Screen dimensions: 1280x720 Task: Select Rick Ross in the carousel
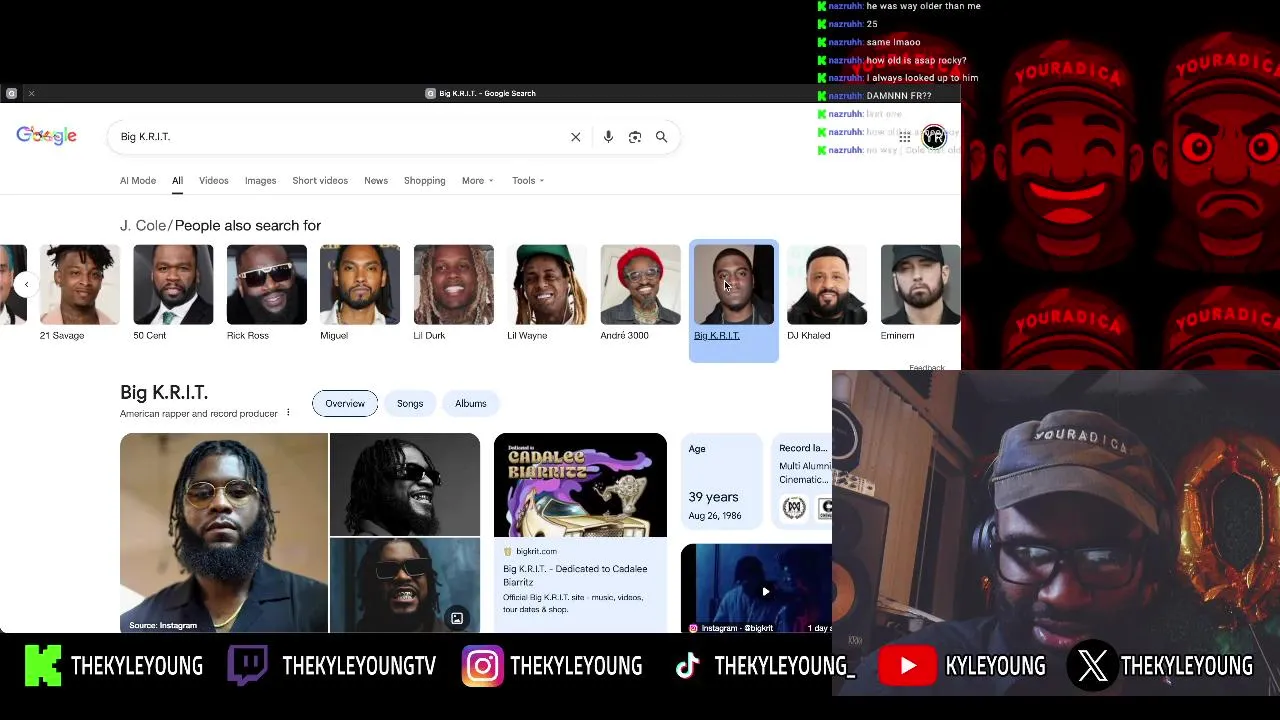(x=266, y=293)
